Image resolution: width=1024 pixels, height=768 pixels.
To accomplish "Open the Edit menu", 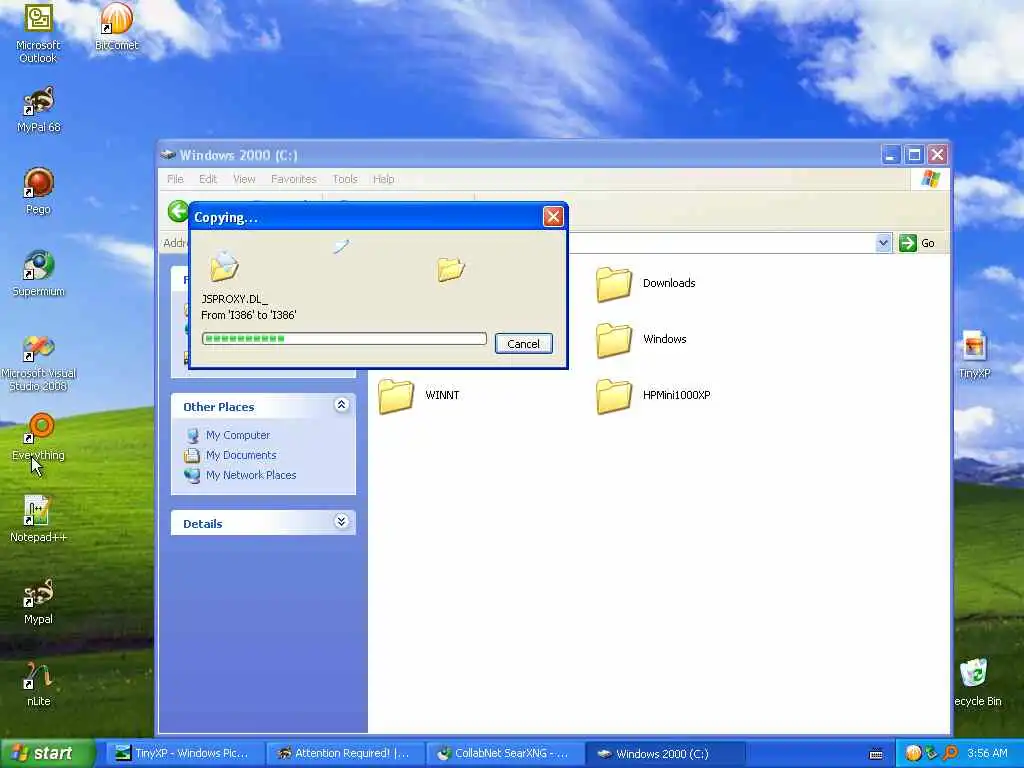I will [208, 179].
